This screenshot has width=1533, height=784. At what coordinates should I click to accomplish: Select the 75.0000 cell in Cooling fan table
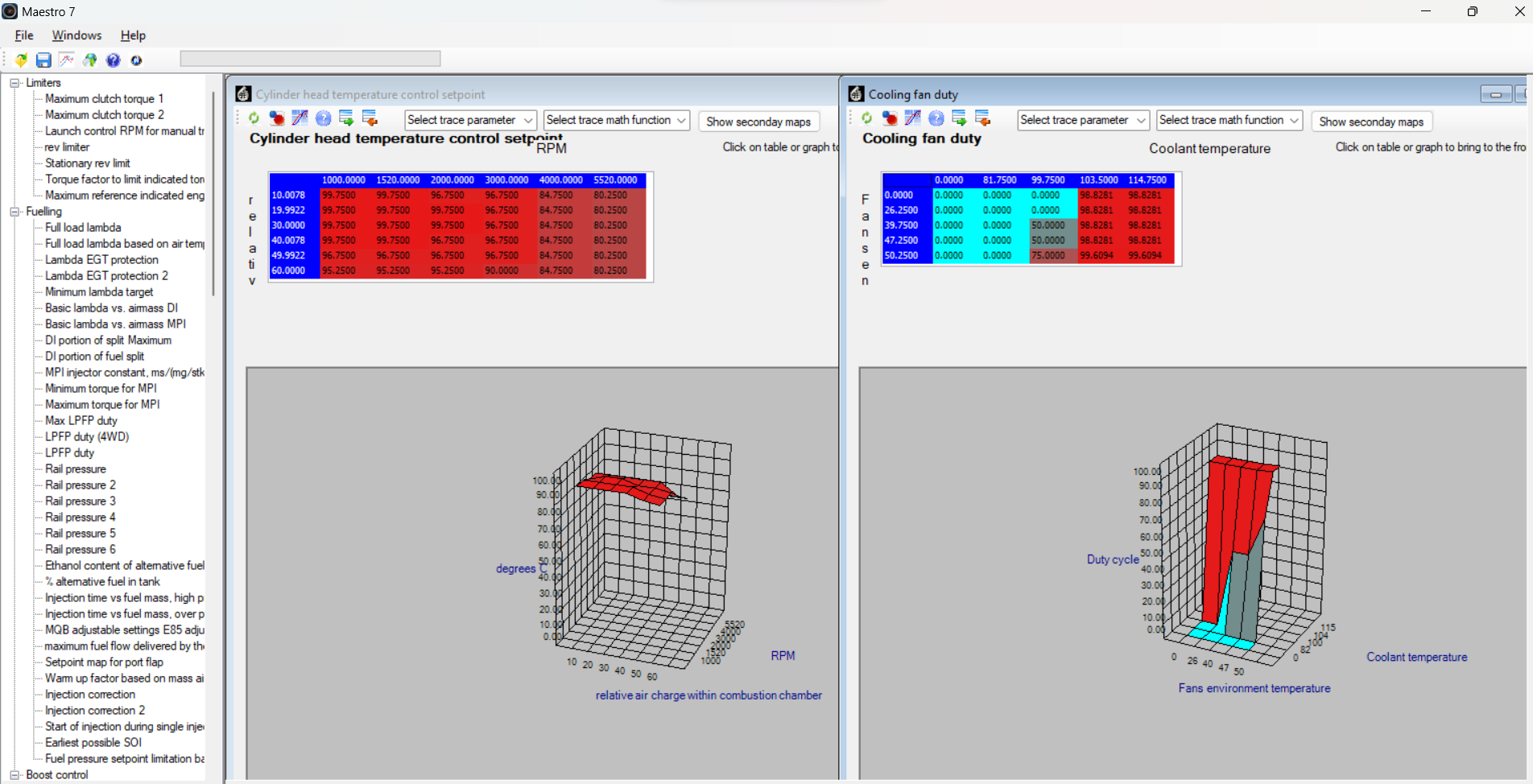pyautogui.click(x=1047, y=255)
